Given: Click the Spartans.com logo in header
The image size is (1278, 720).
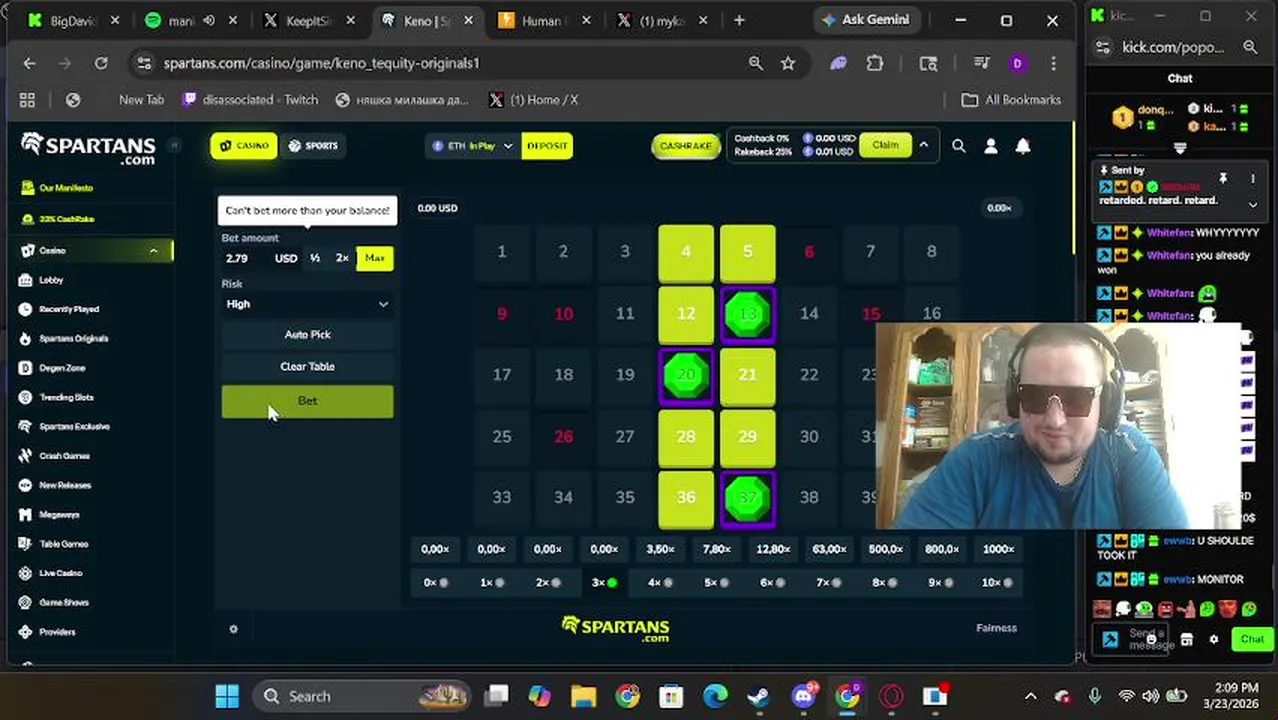Looking at the screenshot, I should pos(88,148).
